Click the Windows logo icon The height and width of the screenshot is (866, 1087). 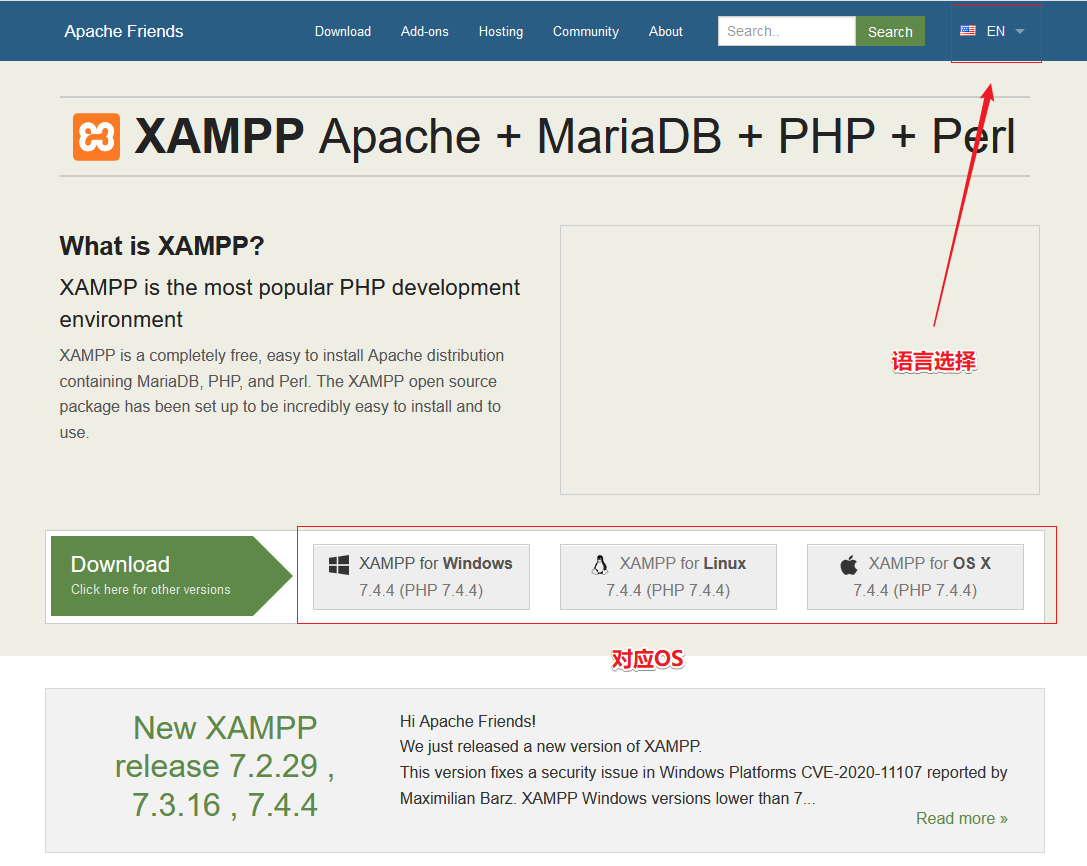tap(339, 564)
